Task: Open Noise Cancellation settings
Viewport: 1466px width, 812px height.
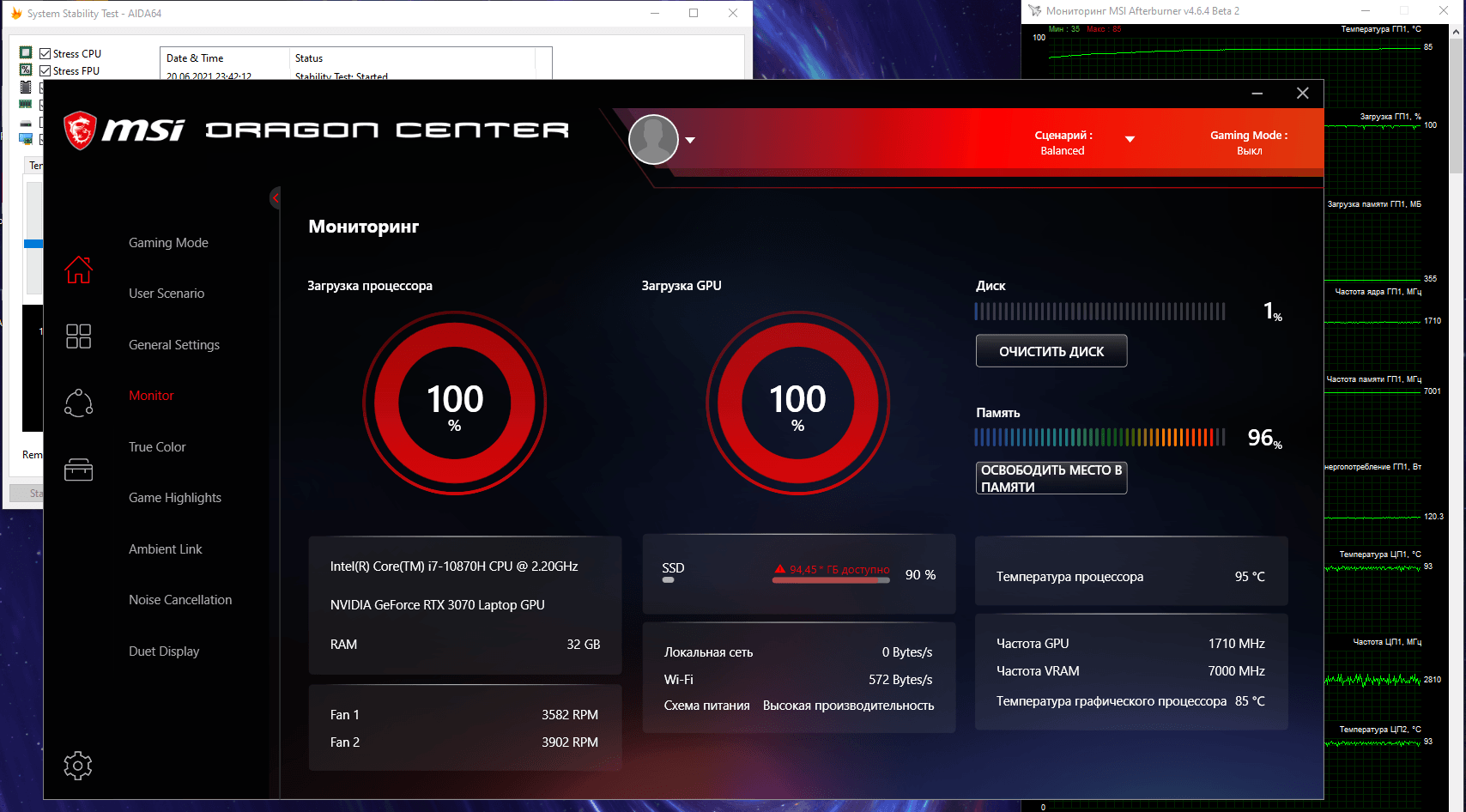Action: point(180,600)
